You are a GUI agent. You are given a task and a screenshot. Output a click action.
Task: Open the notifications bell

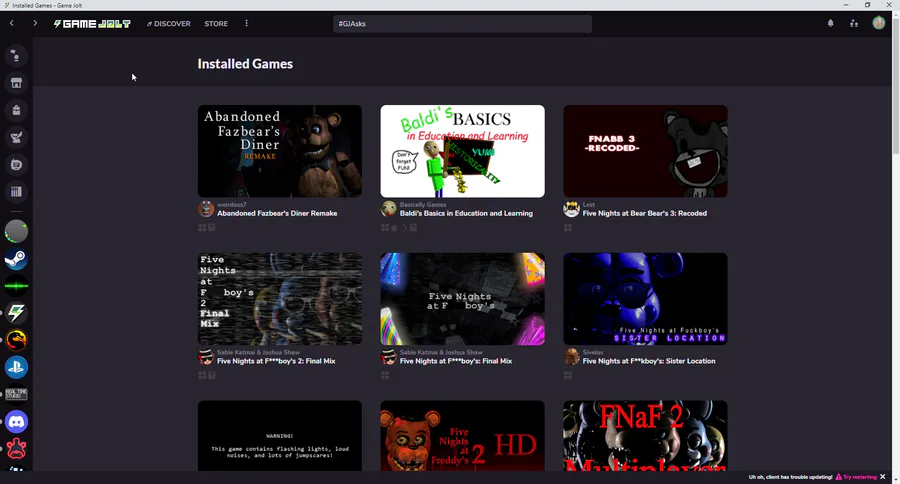point(830,24)
